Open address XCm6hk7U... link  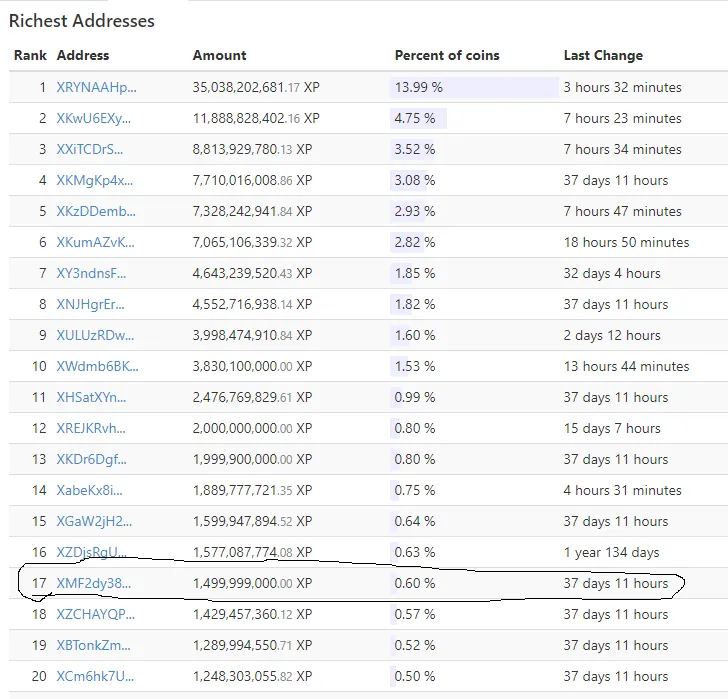pos(95,676)
